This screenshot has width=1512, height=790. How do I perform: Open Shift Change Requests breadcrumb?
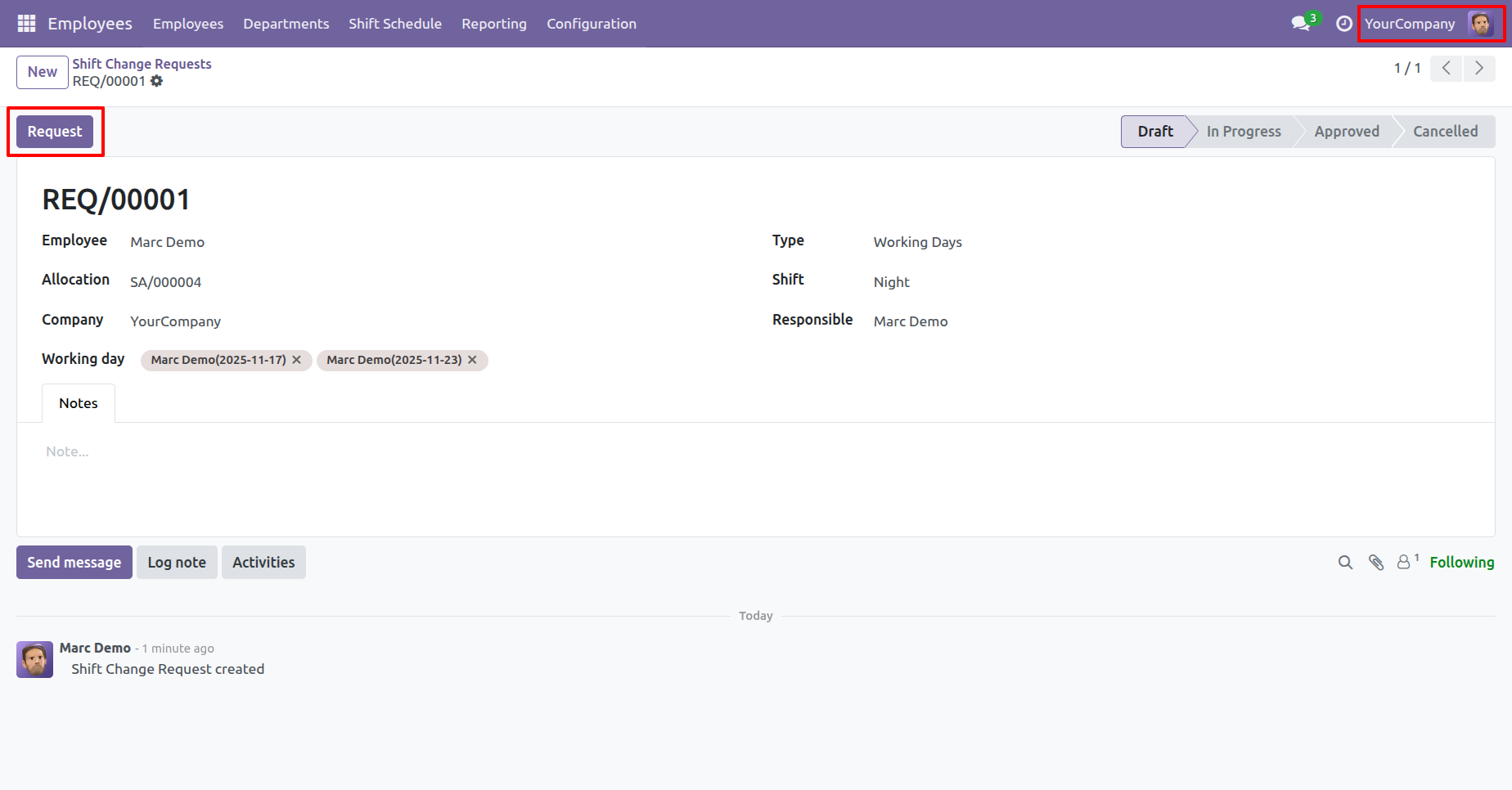[x=142, y=64]
